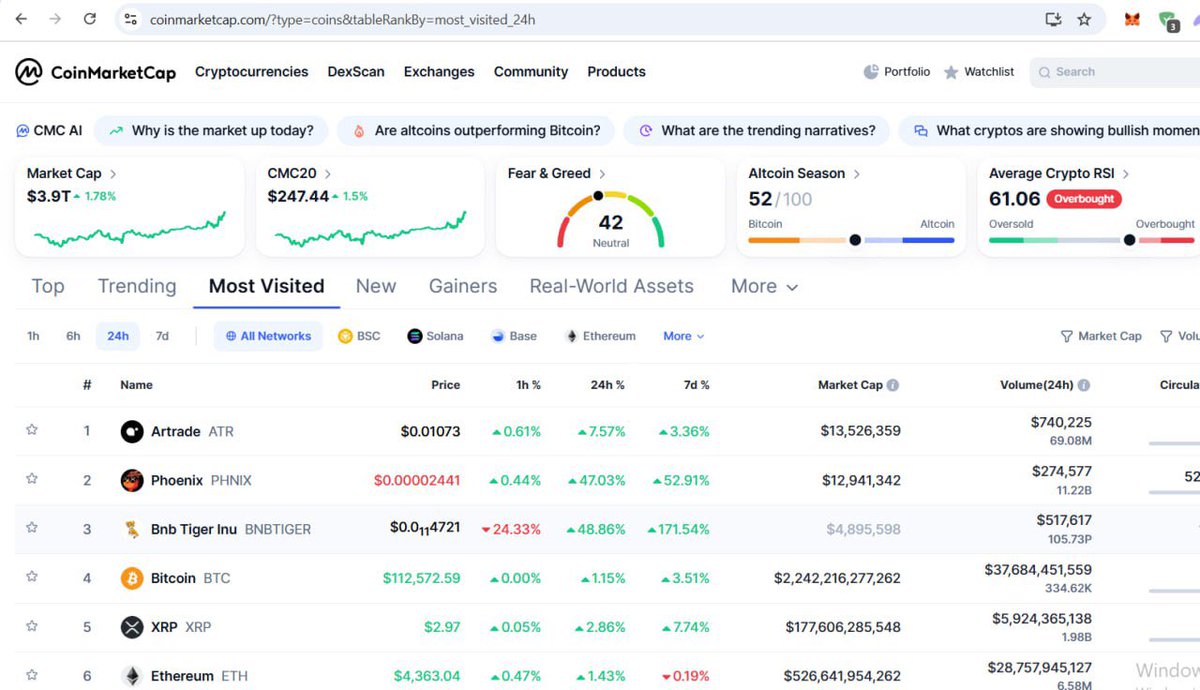Open Fear & Greed card chevron
This screenshot has height=690, width=1200.
click(602, 174)
